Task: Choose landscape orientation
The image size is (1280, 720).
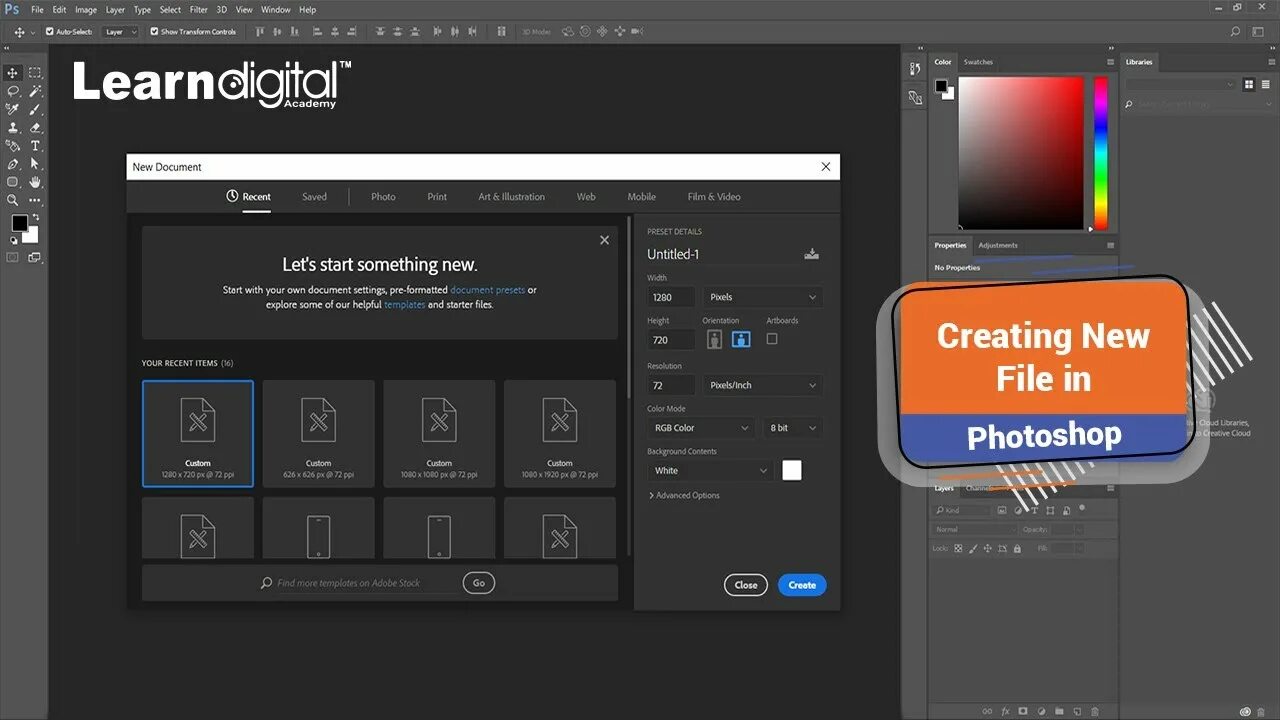Action: coord(741,339)
